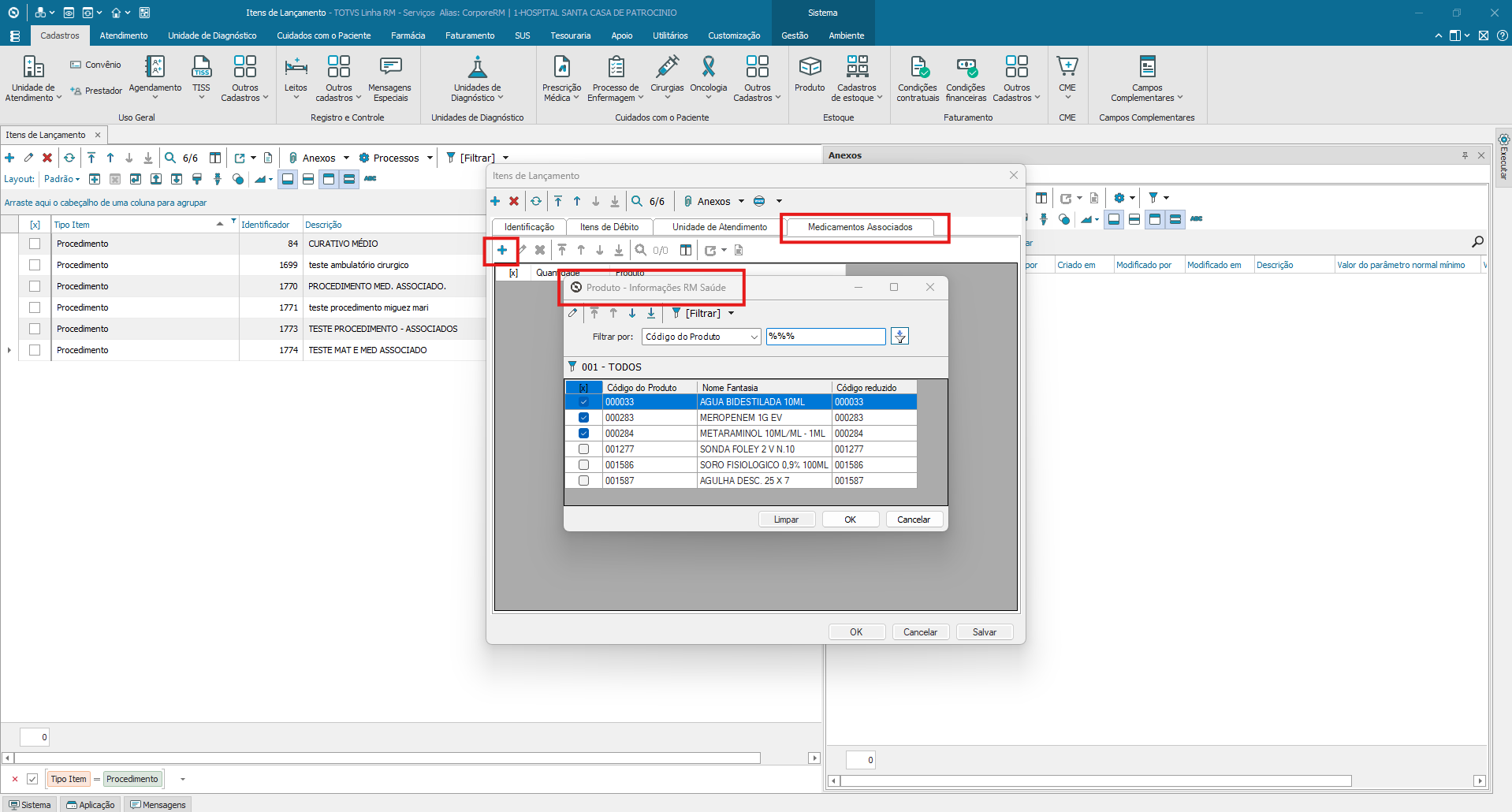The width and height of the screenshot is (1512, 812).
Task: Open Unidades de Diagnóstico ribbon icon
Action: 478,79
